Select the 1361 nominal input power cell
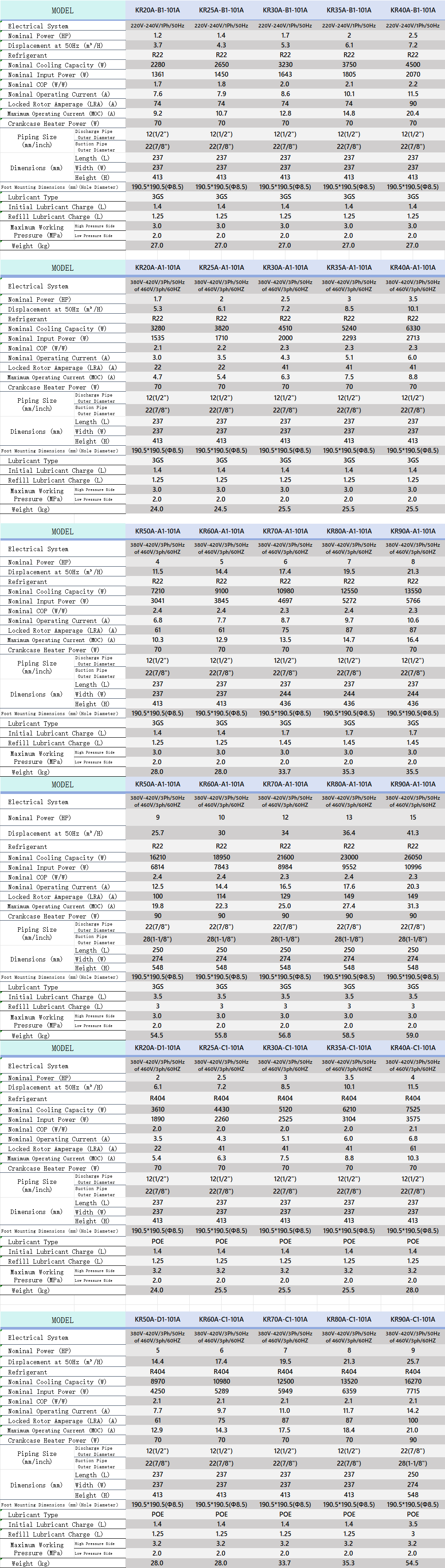The height and width of the screenshot is (1568, 445). (157, 74)
